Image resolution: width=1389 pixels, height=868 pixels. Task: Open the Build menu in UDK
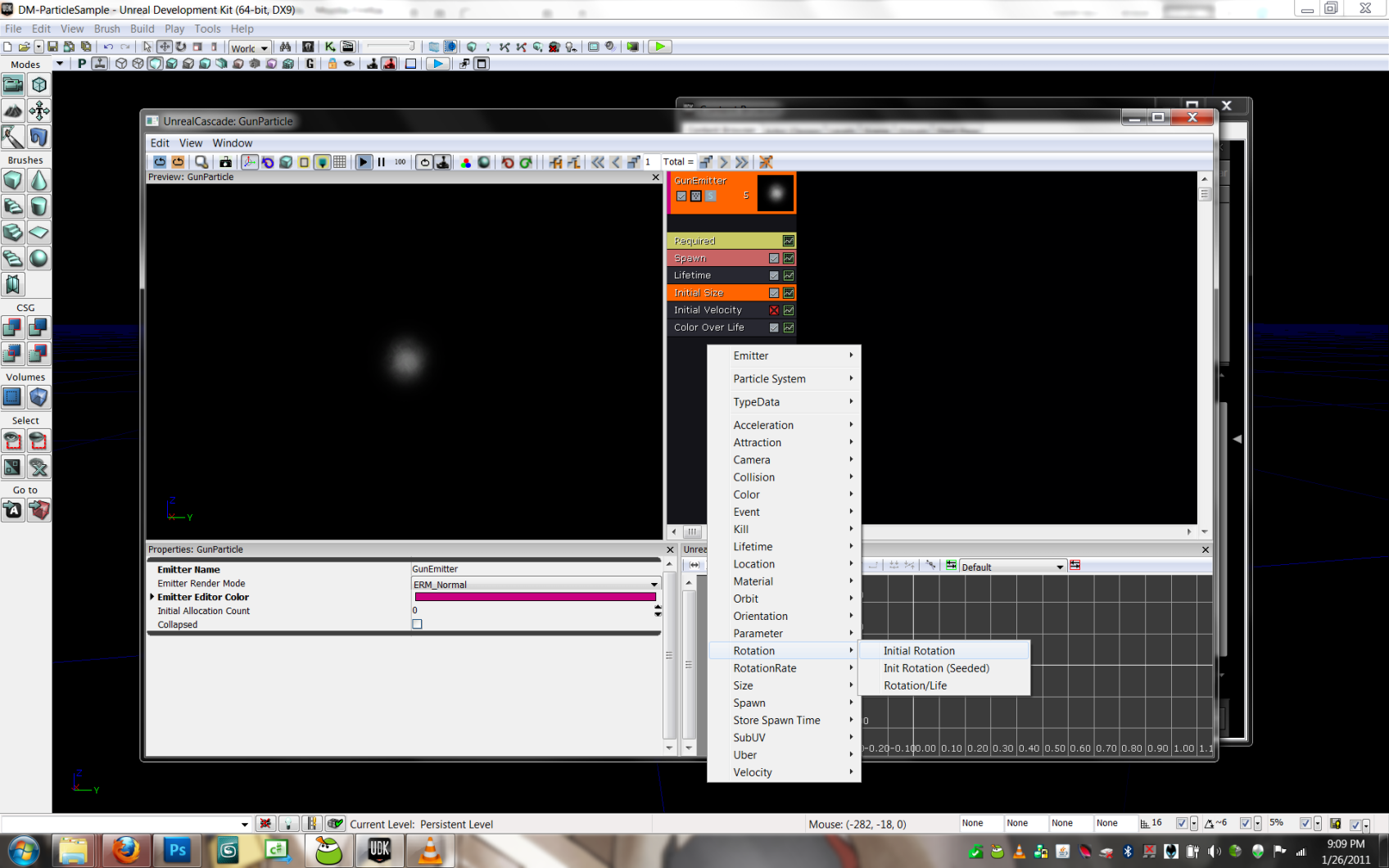(x=143, y=29)
